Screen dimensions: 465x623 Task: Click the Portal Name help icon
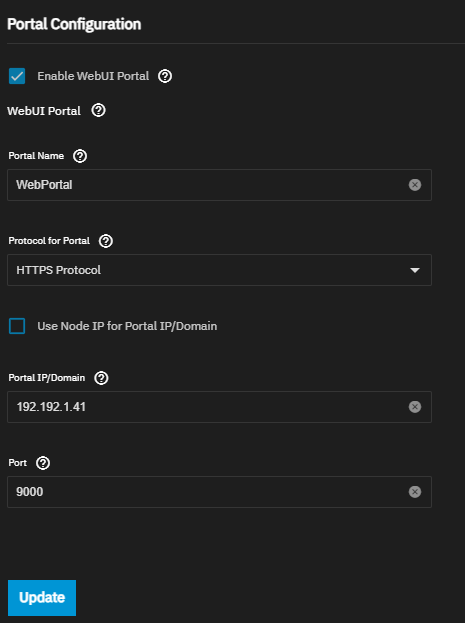(x=80, y=156)
